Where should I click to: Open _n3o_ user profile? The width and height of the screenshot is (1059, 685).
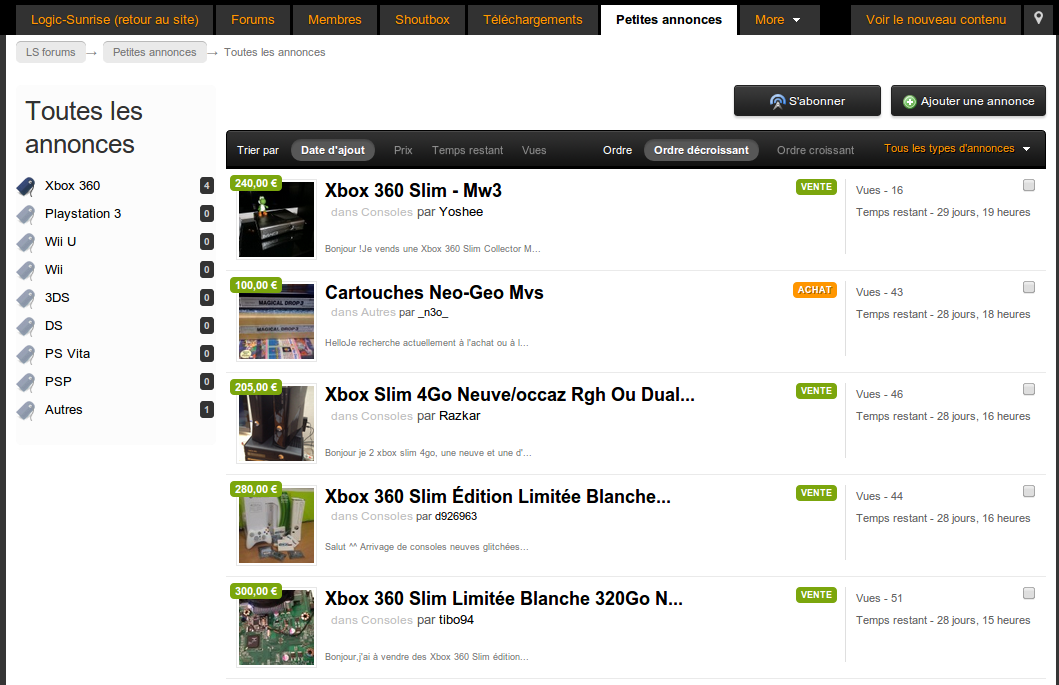[433, 312]
